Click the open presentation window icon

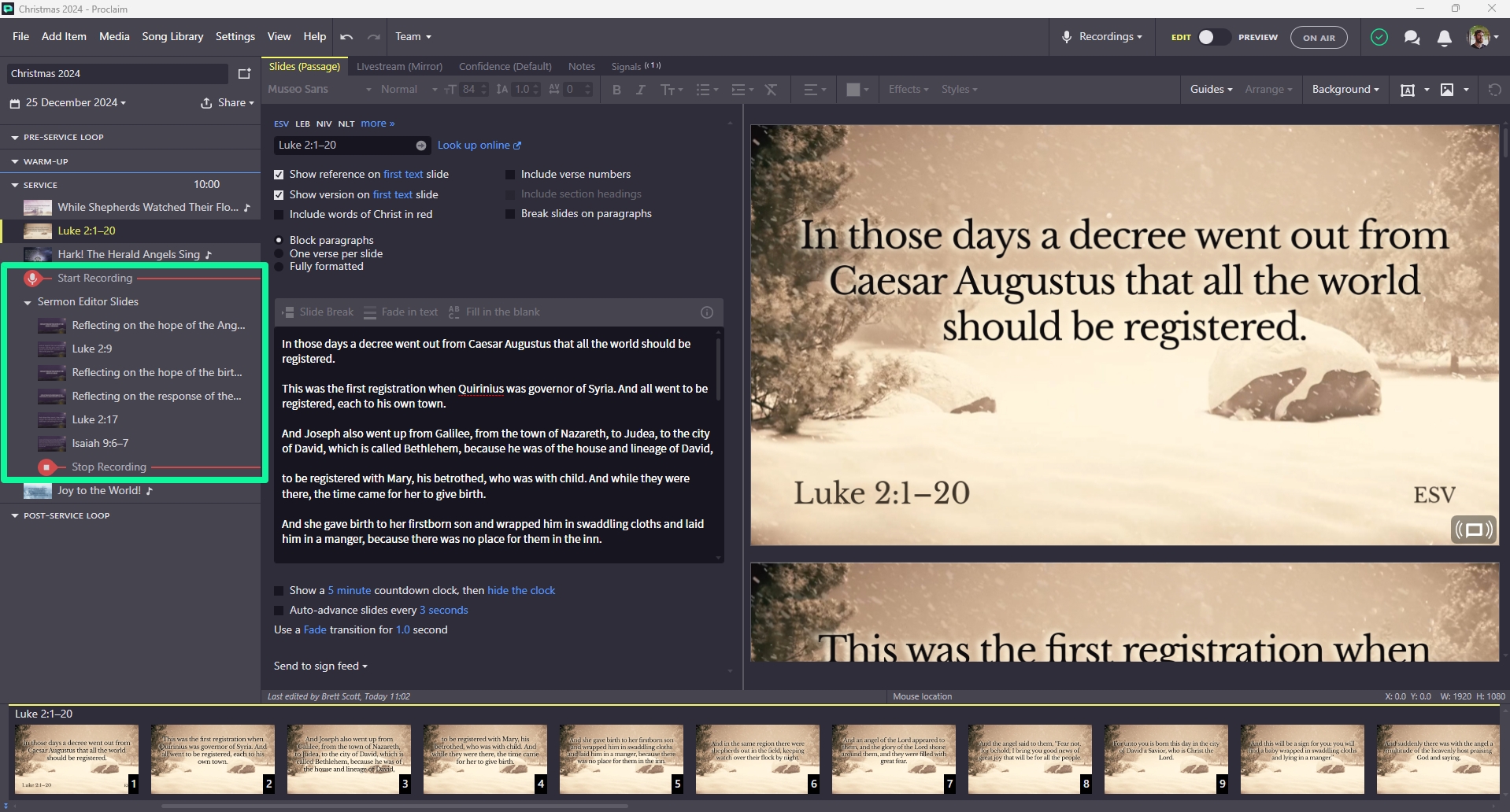tap(244, 73)
